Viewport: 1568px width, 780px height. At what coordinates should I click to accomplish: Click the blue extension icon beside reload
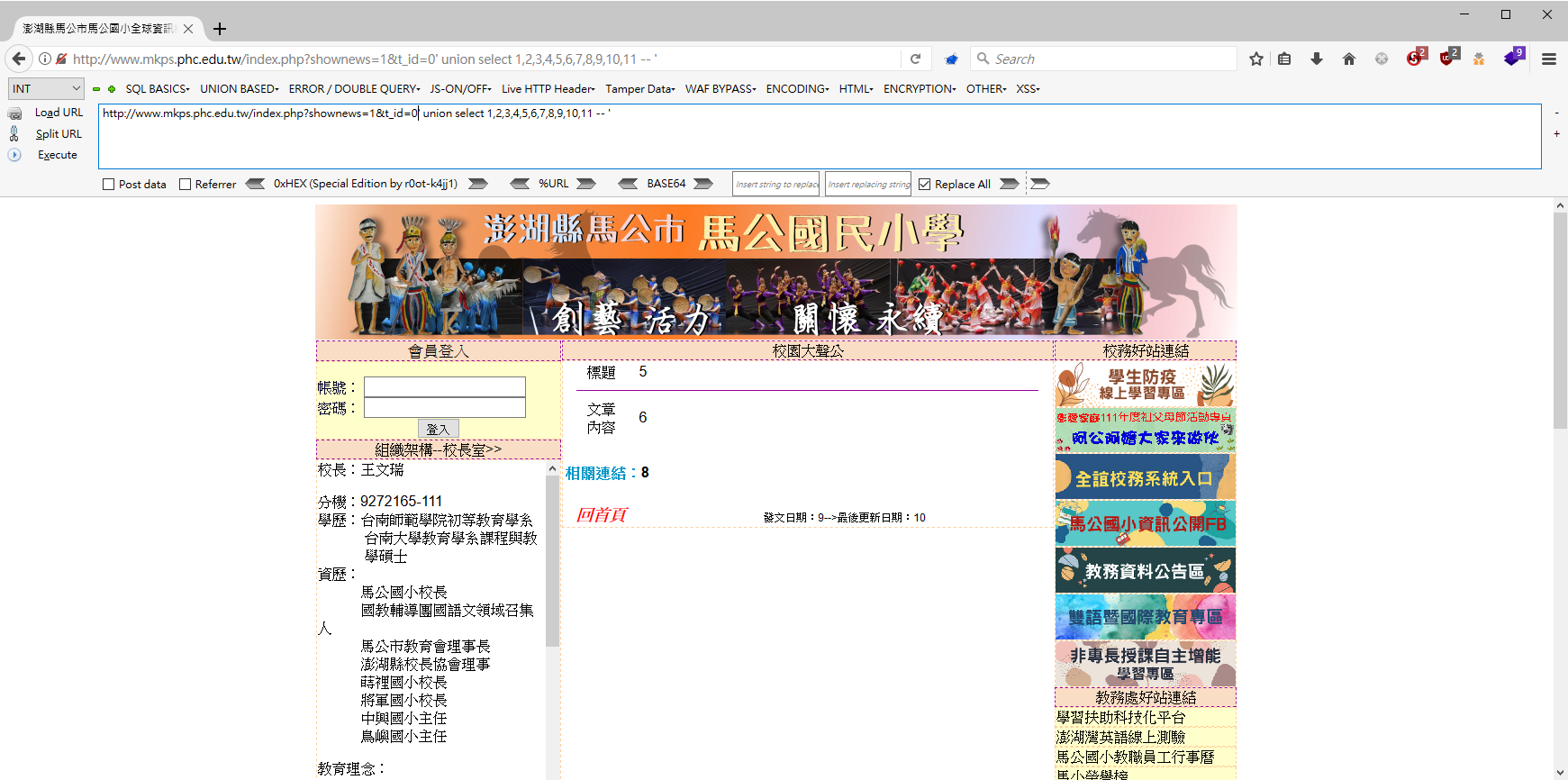[x=951, y=59]
